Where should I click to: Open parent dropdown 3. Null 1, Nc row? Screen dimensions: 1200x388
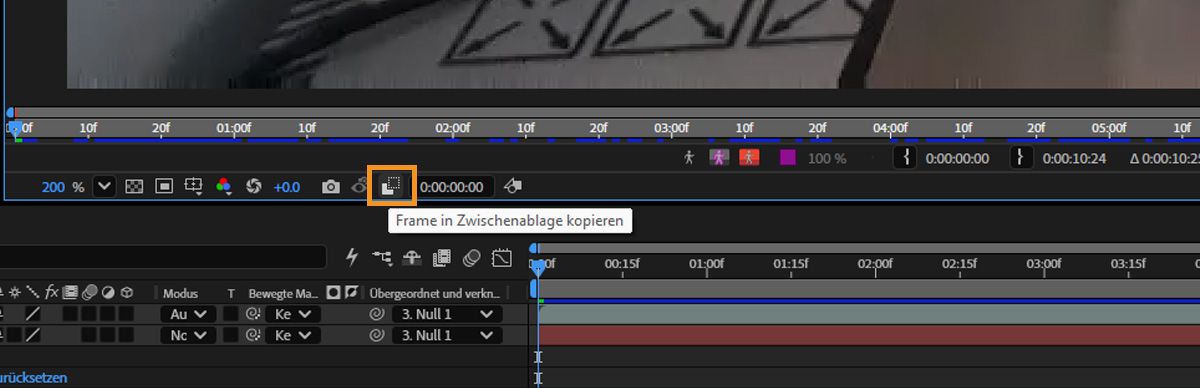pos(446,336)
